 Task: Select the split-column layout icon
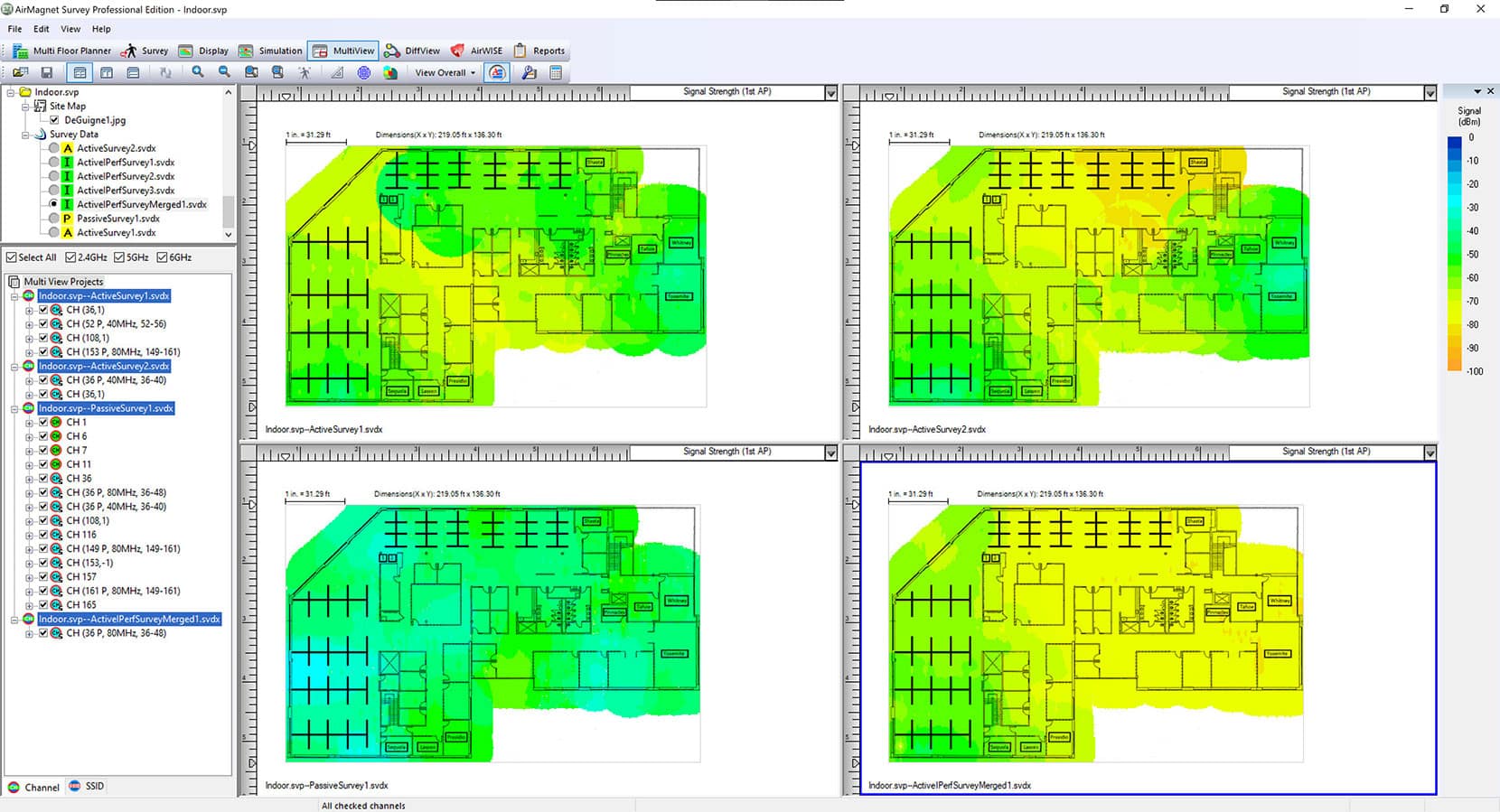[x=106, y=72]
